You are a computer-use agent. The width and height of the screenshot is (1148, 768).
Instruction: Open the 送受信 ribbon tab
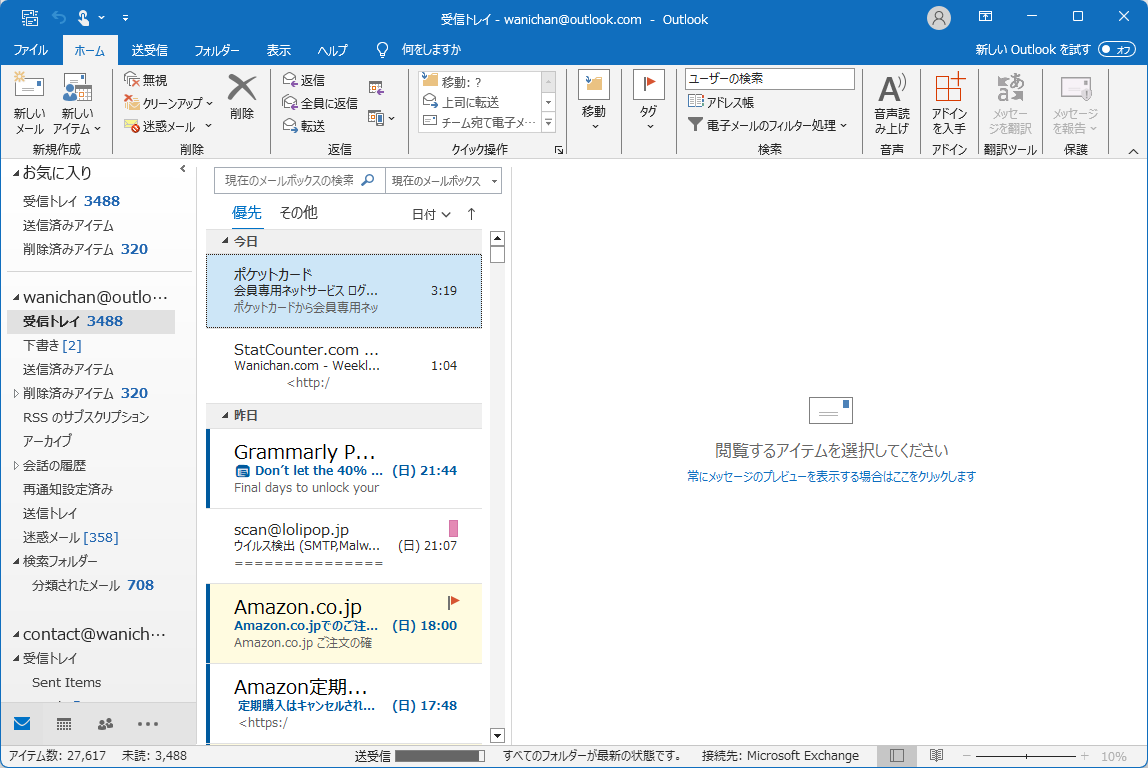point(149,50)
